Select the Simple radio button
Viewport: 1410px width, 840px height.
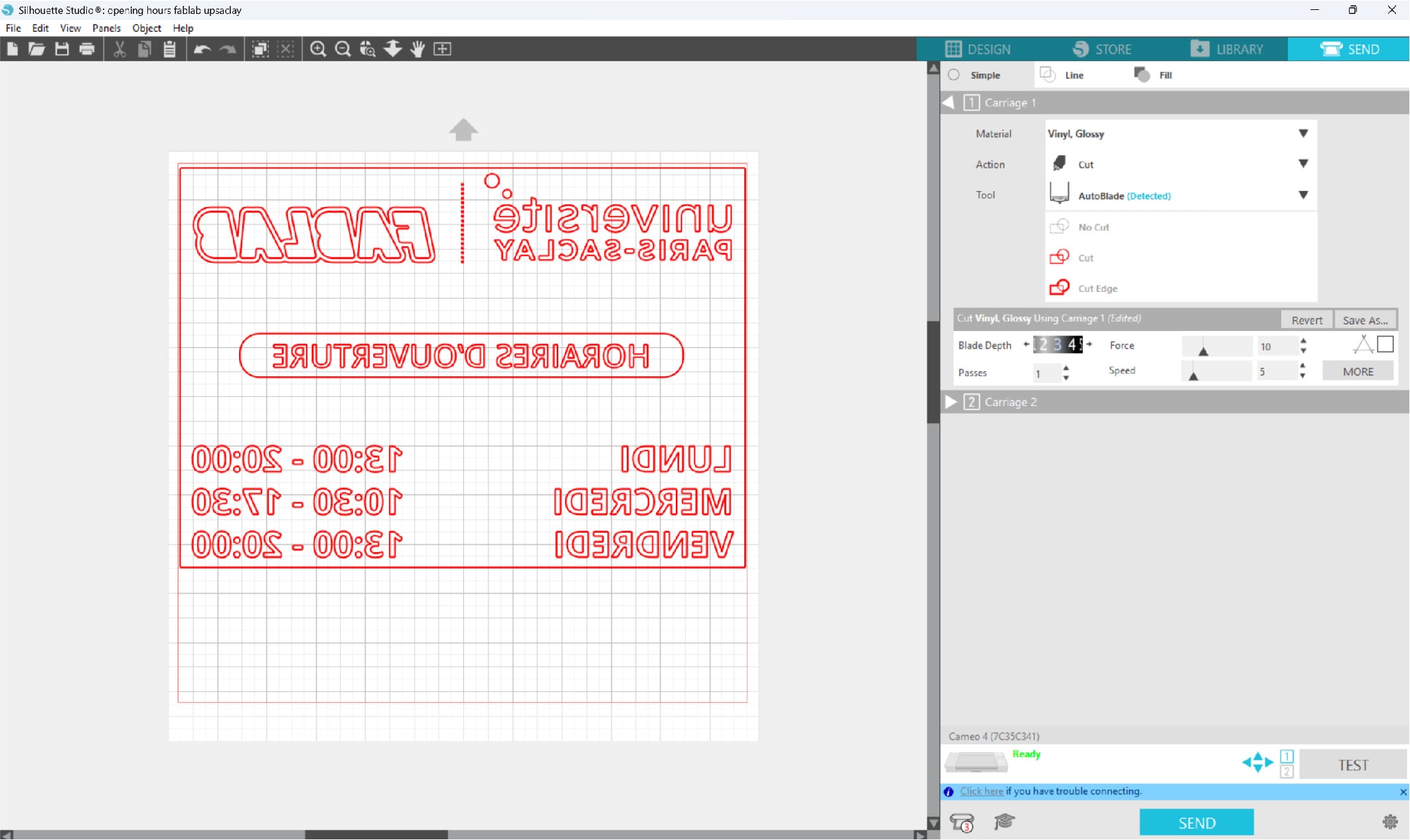click(x=954, y=75)
